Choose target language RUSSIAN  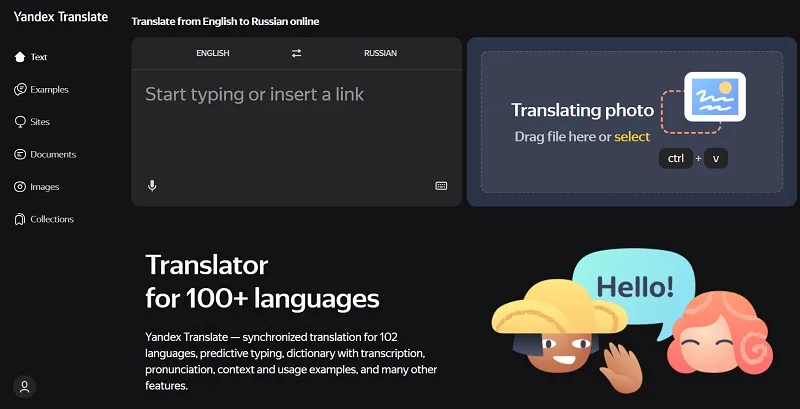click(381, 53)
